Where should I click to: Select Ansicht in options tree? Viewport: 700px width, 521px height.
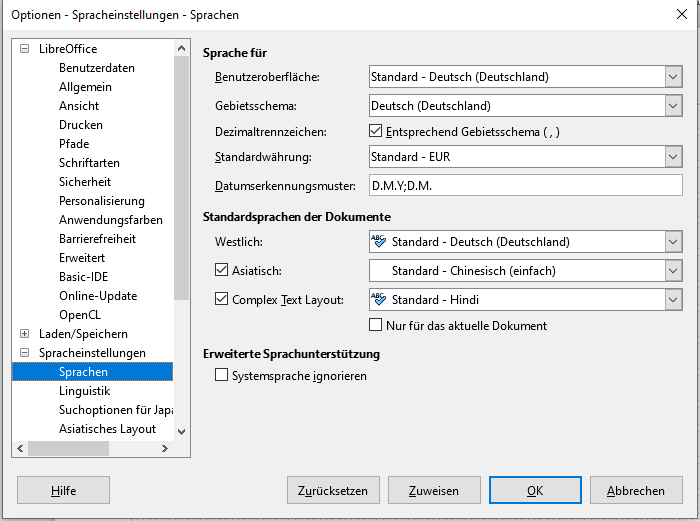tap(79, 106)
